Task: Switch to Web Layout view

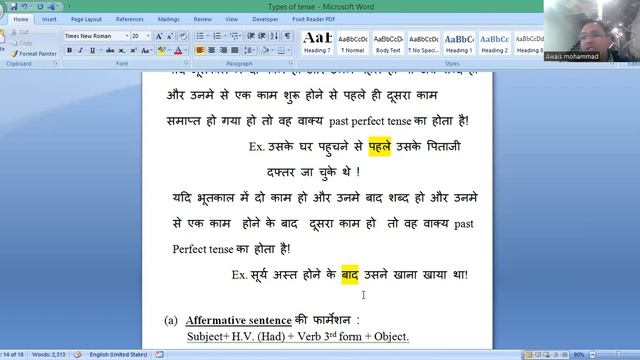Action: click(547, 355)
